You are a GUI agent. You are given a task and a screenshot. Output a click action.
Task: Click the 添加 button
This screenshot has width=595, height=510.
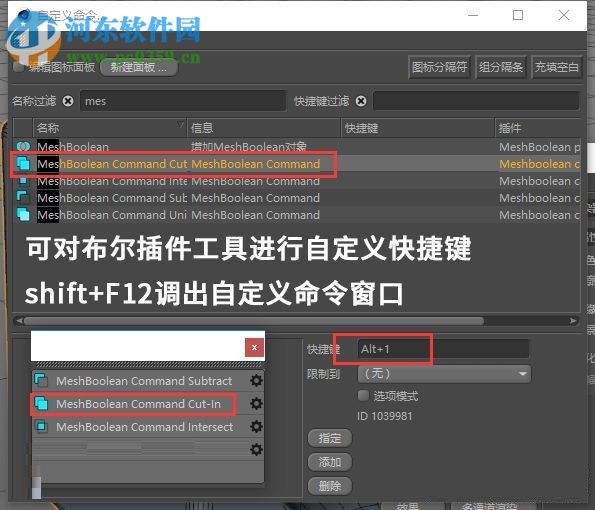click(x=330, y=462)
